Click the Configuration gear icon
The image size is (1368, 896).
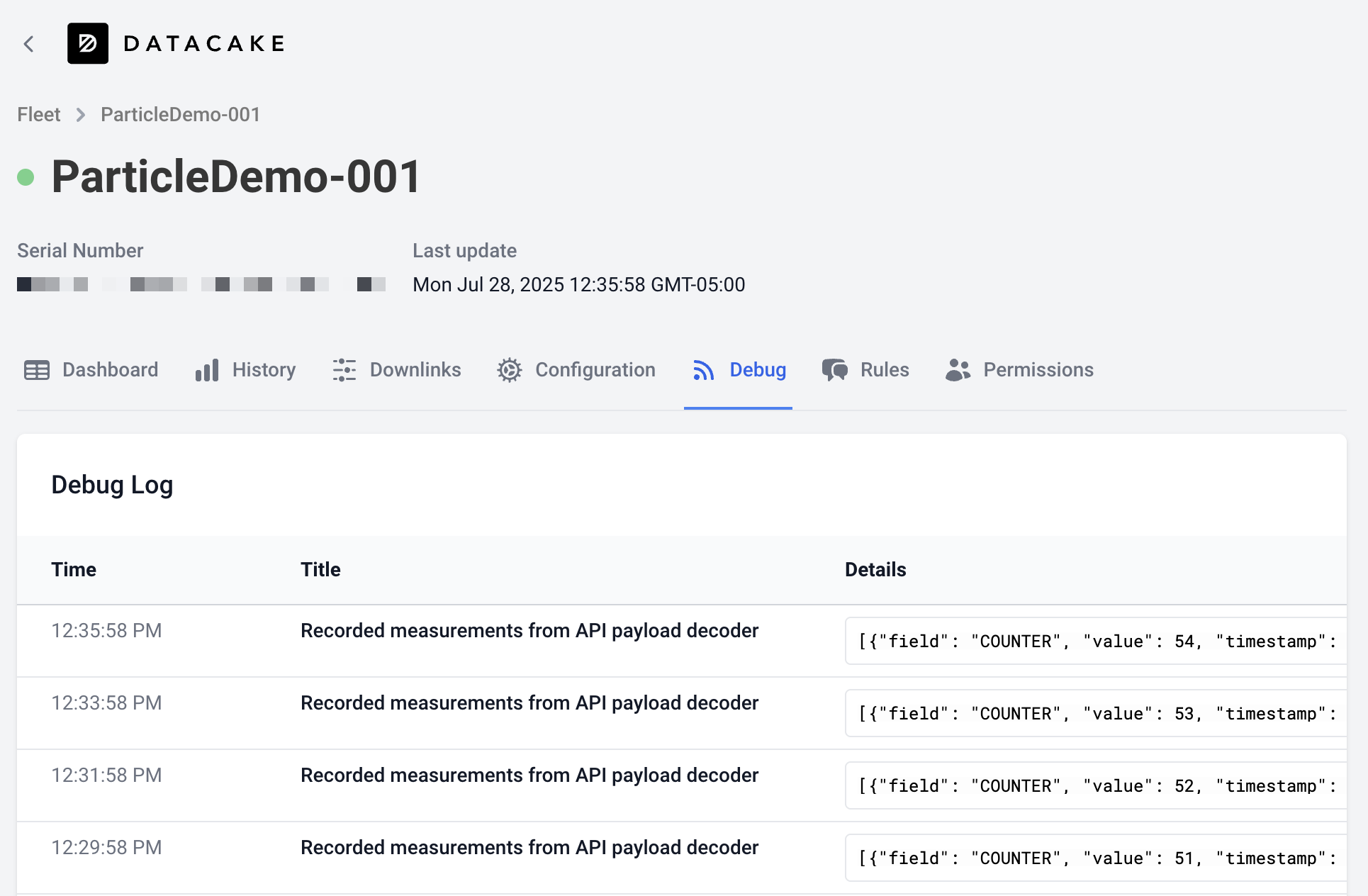pyautogui.click(x=510, y=370)
